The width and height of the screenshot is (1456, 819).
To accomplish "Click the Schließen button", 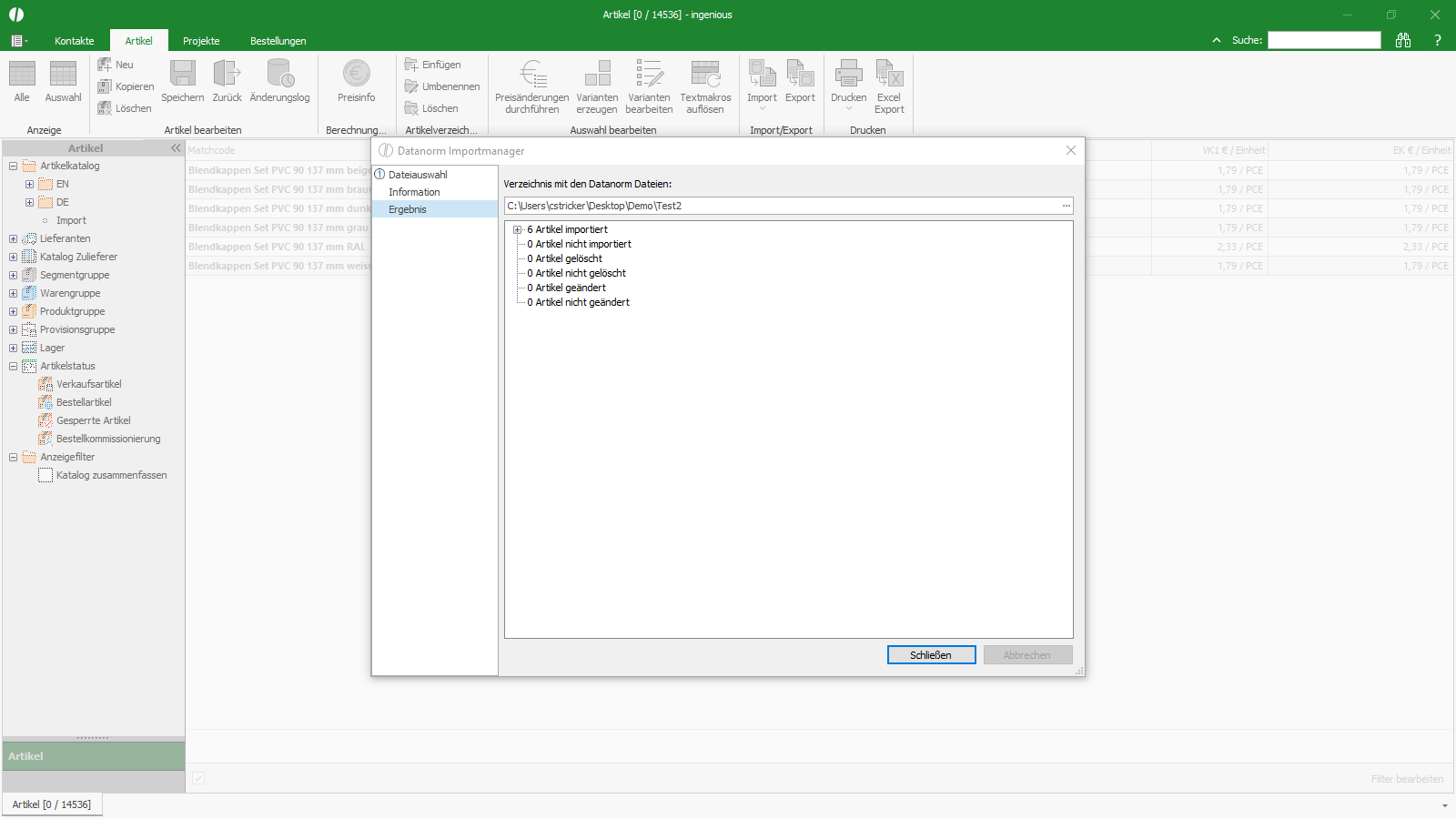I will [931, 655].
